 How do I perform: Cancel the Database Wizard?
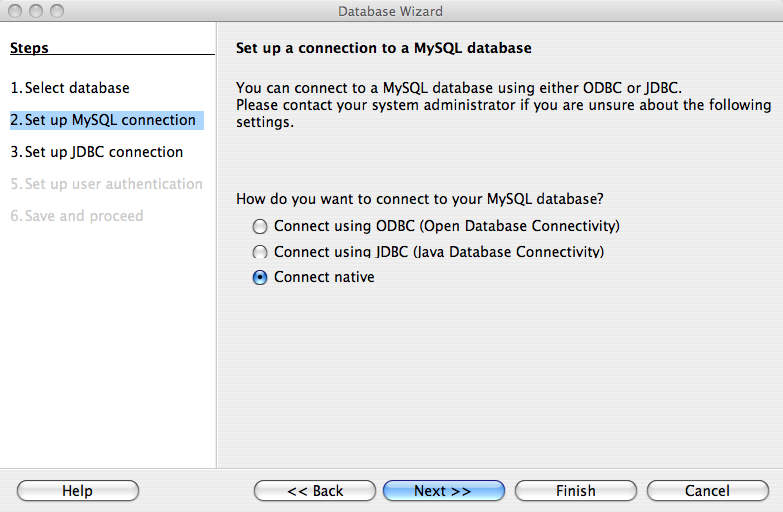pos(707,491)
